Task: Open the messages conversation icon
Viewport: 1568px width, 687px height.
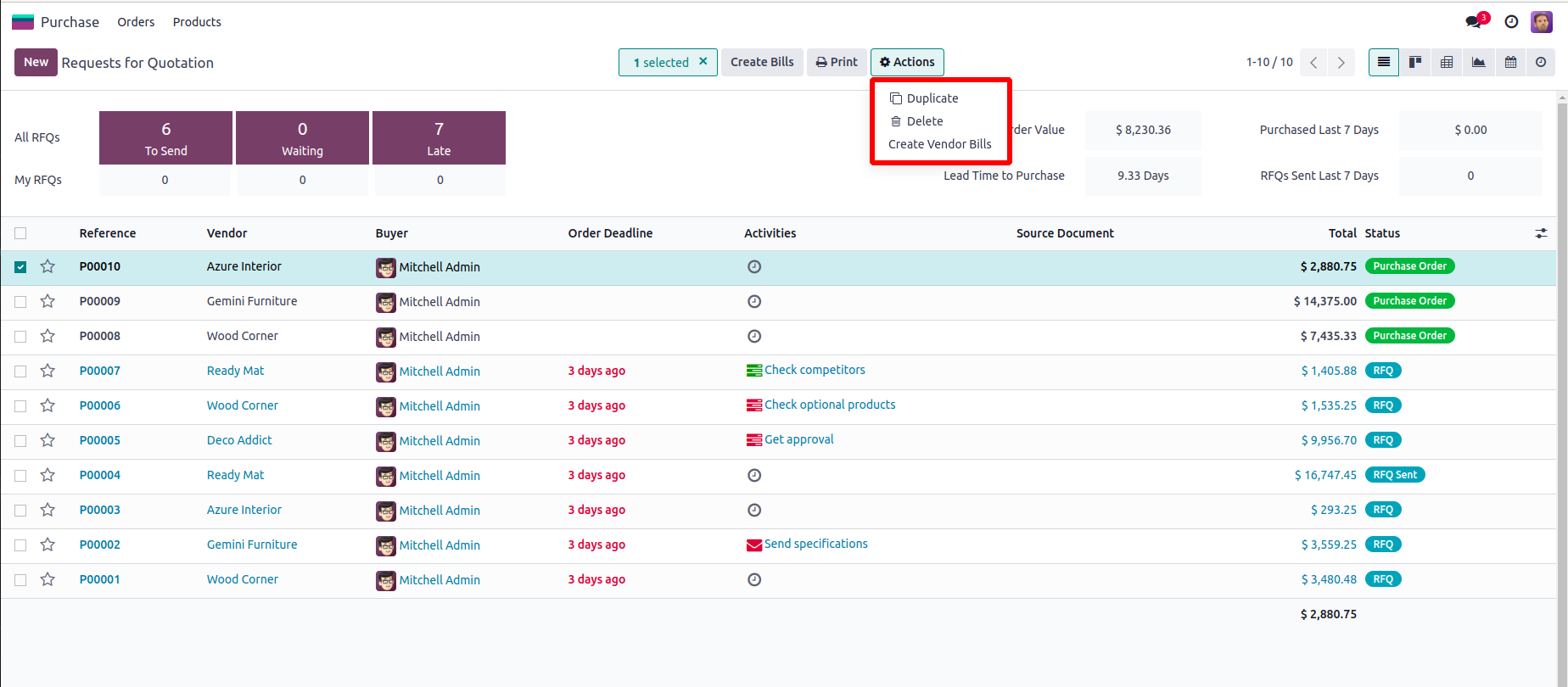Action: (x=1474, y=22)
